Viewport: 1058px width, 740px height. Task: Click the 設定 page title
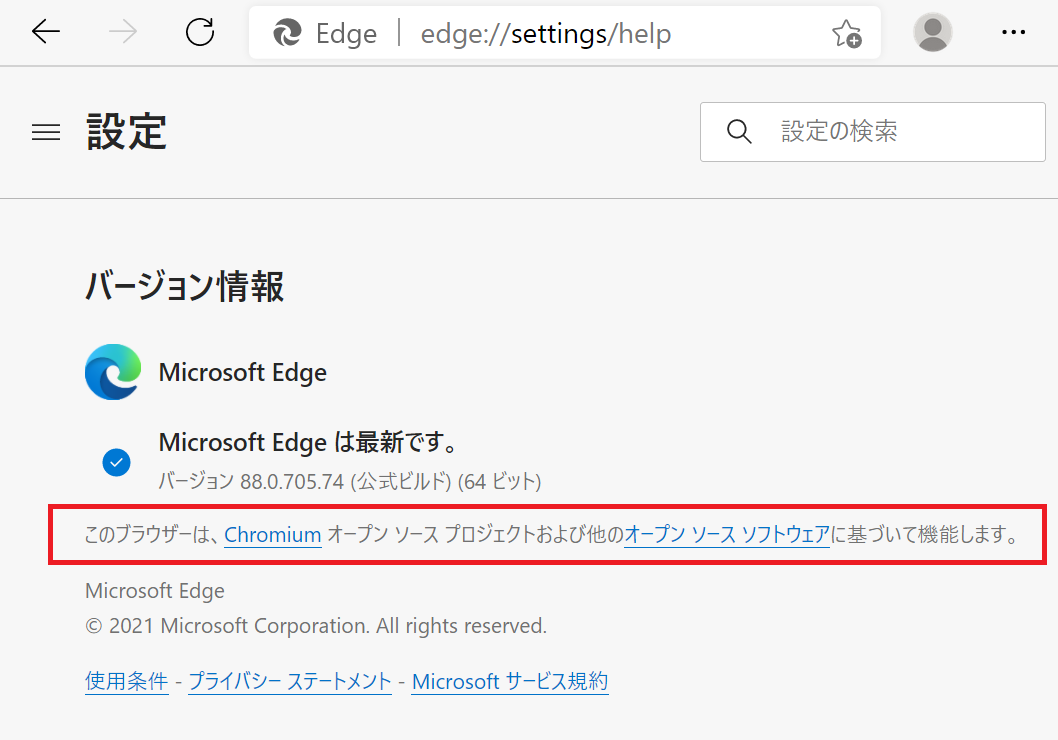click(127, 132)
